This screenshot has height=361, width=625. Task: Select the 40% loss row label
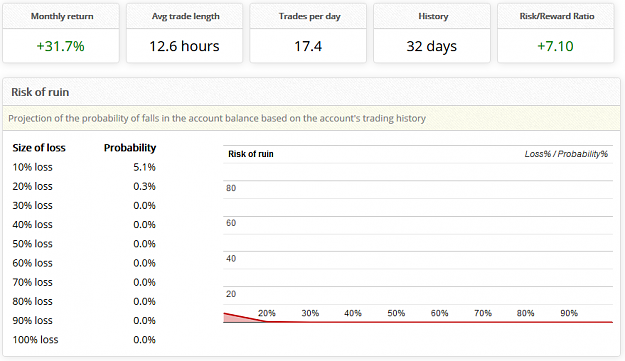point(33,224)
